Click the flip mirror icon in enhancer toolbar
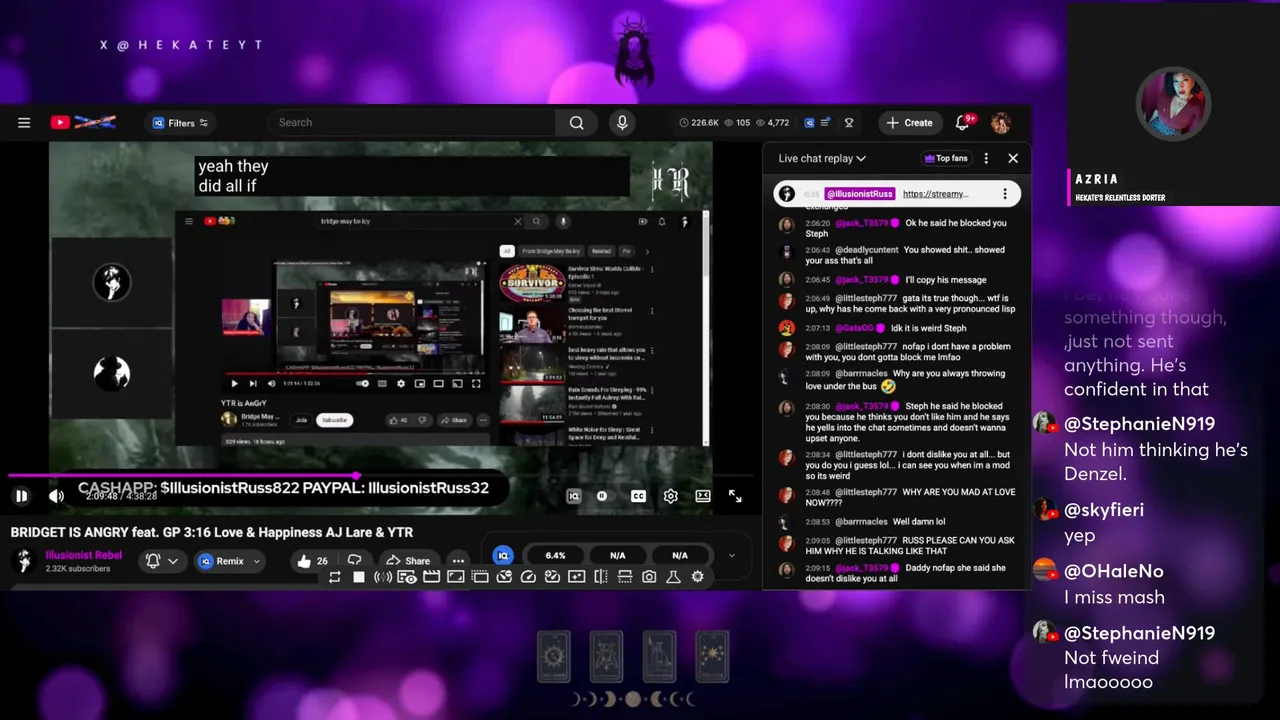This screenshot has height=720, width=1280. click(x=601, y=577)
